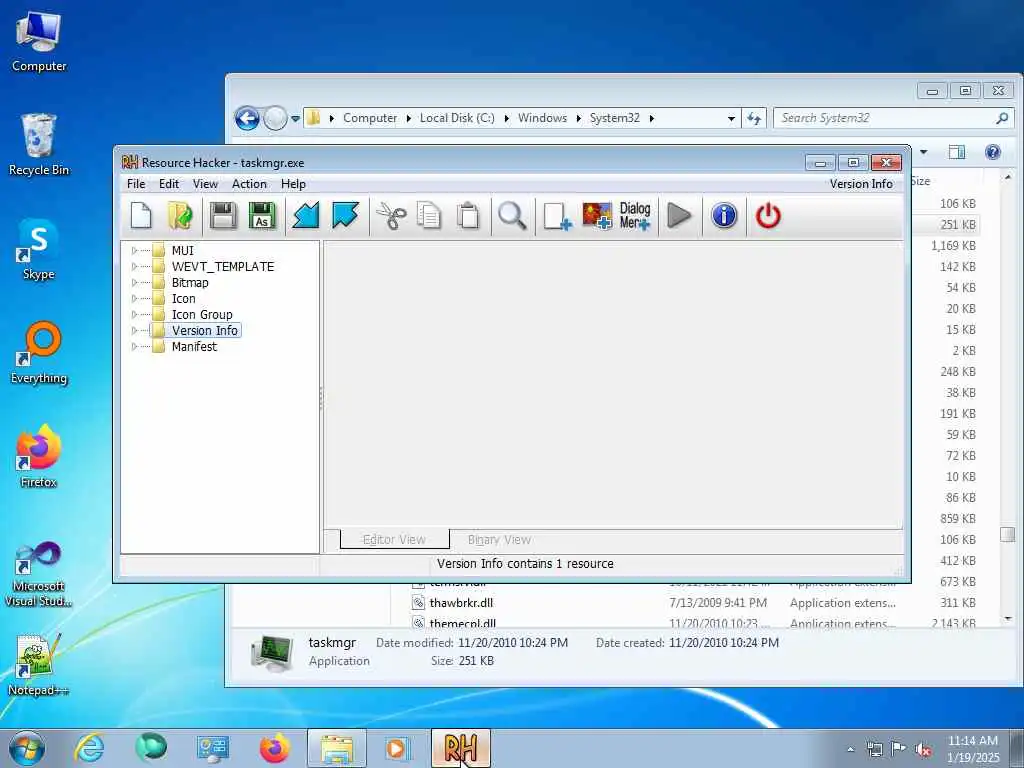Image resolution: width=1024 pixels, height=768 pixels.
Task: Click the Compile script play icon
Action: (x=679, y=216)
